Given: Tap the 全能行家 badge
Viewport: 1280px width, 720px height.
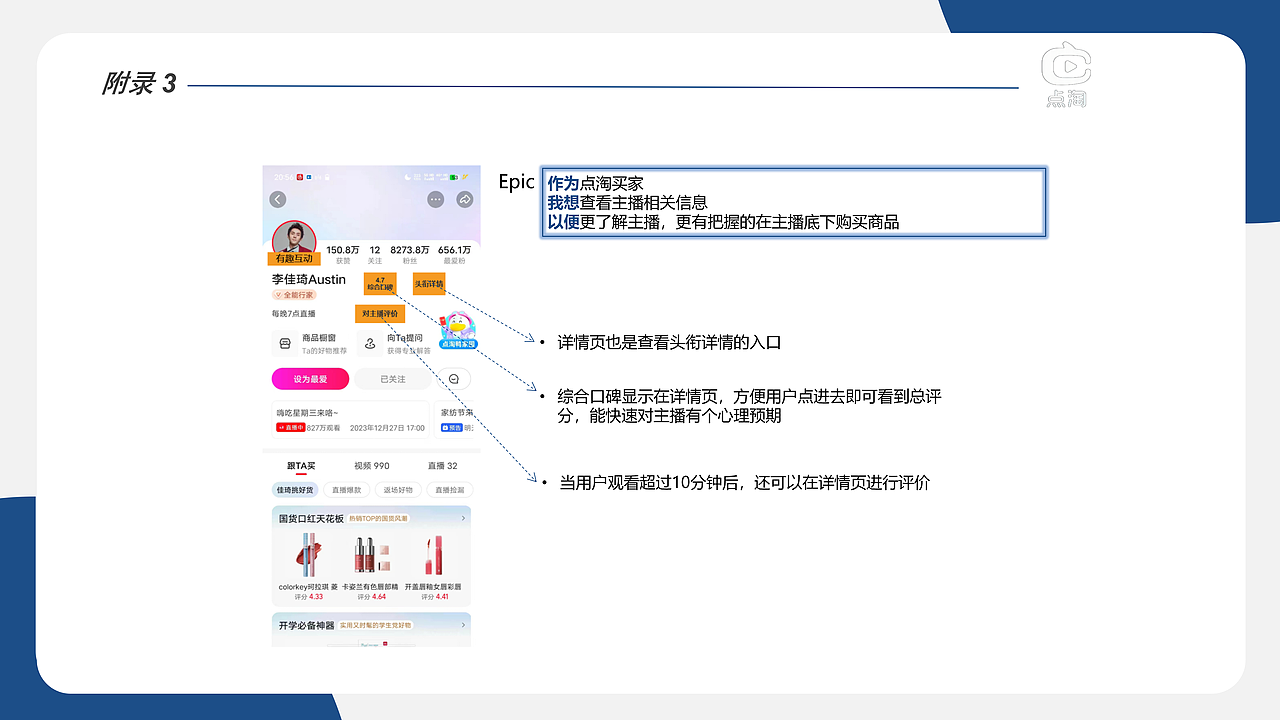Looking at the screenshot, I should point(294,295).
